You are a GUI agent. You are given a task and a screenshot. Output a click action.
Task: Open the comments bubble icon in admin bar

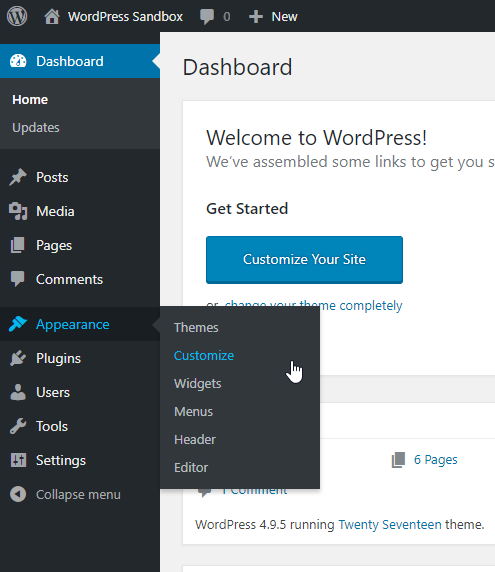click(207, 17)
